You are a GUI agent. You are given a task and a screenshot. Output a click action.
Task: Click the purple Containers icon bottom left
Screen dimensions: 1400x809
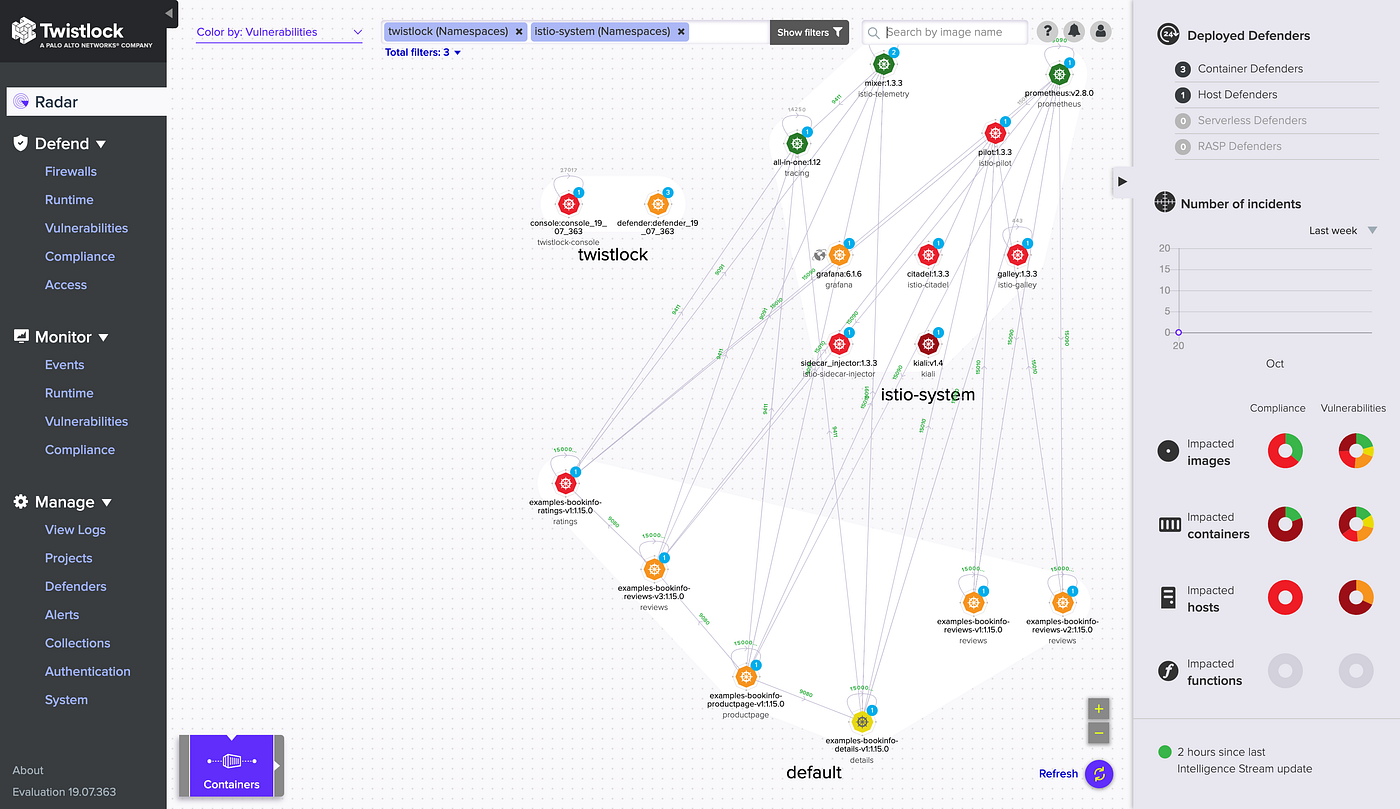pyautogui.click(x=231, y=762)
